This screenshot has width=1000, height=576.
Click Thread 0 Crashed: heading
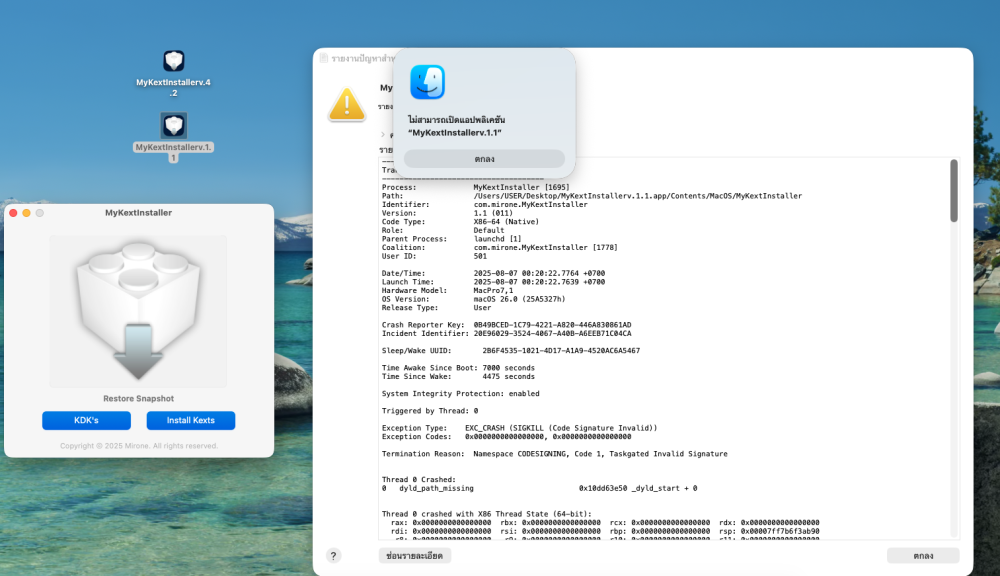[x=419, y=480]
